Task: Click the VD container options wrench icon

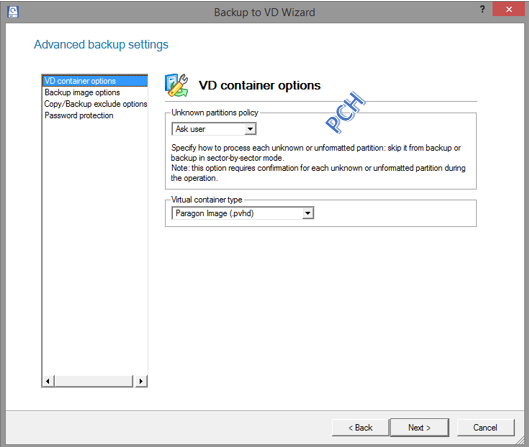Action: click(x=176, y=85)
